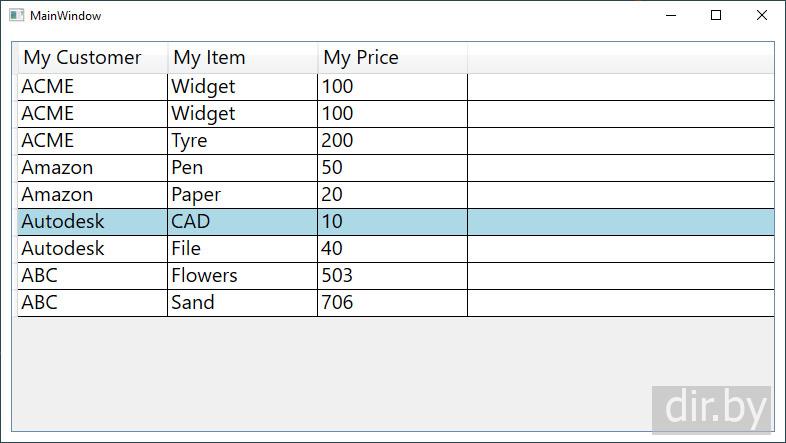Select price cell showing 503
The height and width of the screenshot is (443, 786).
coord(392,276)
